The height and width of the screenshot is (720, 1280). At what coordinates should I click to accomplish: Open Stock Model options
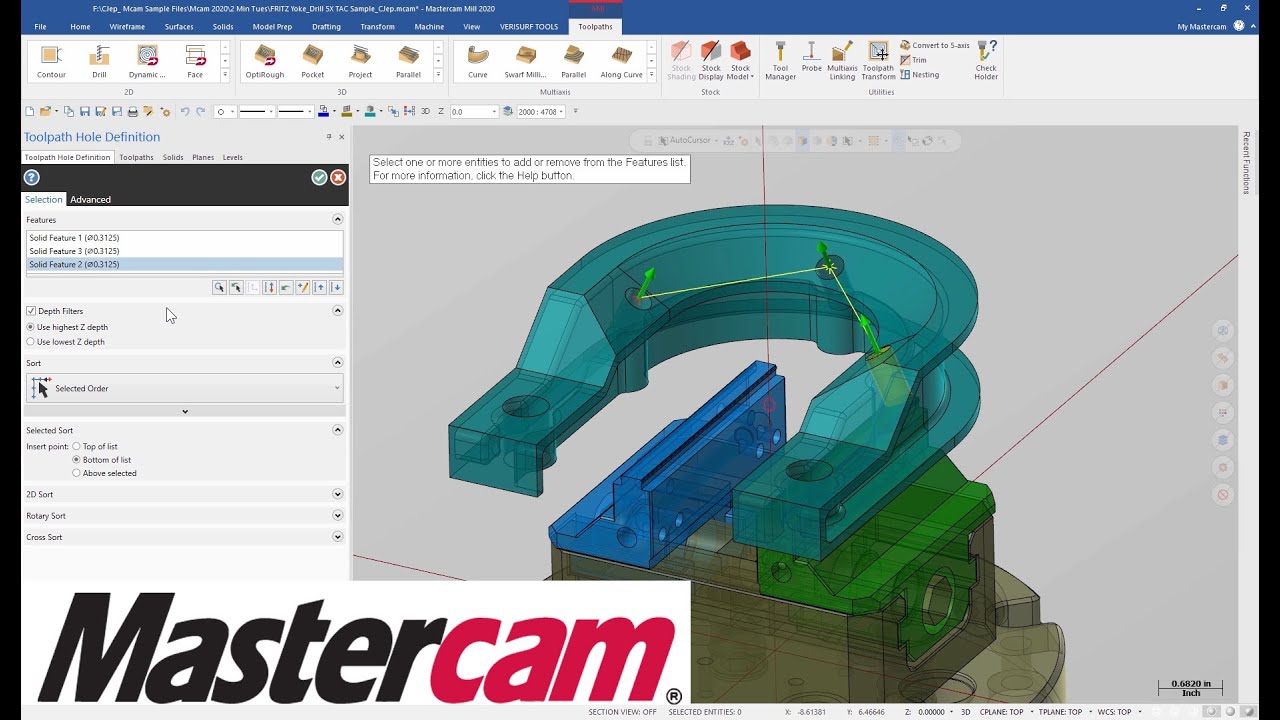pos(740,61)
